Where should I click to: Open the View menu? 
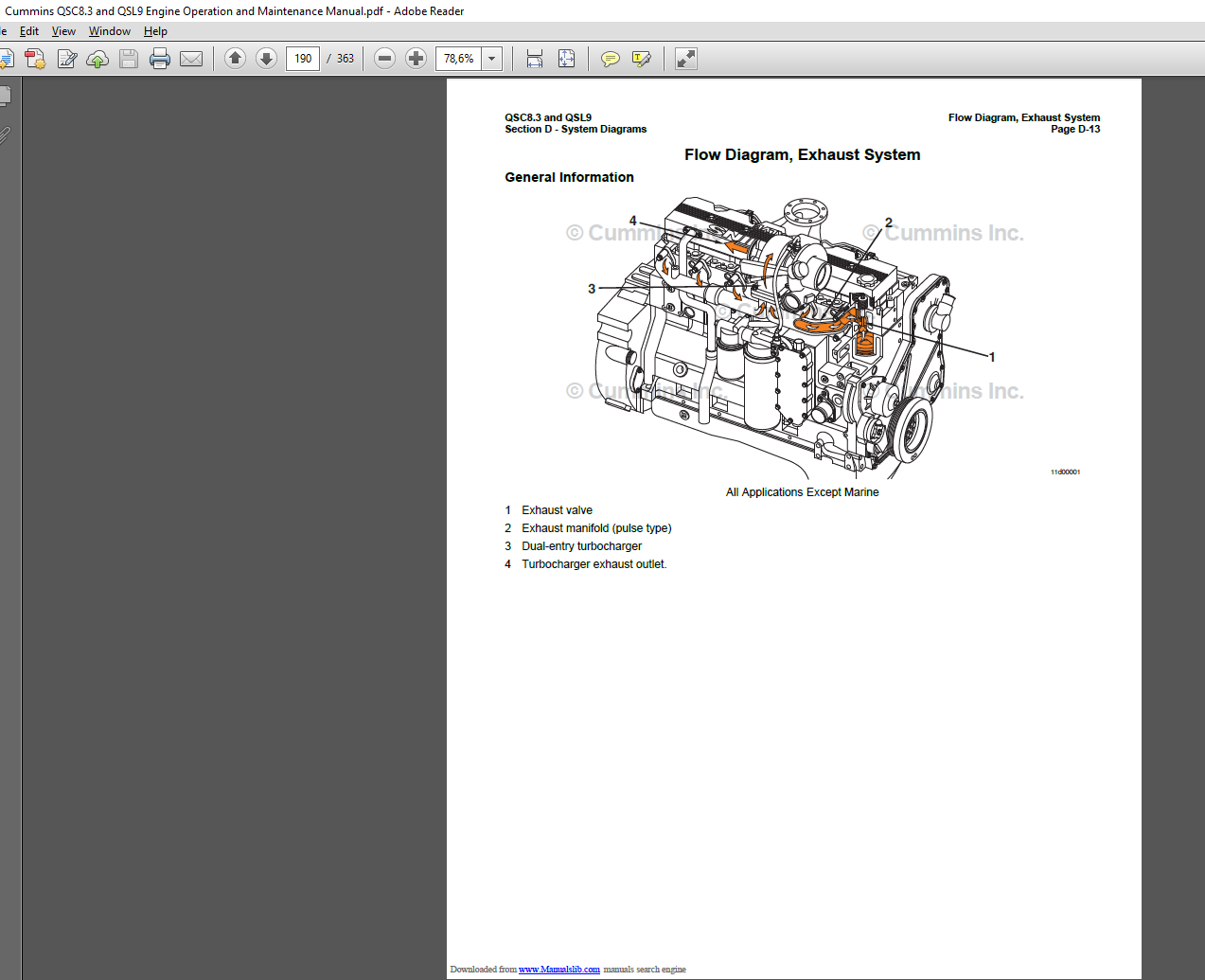pyautogui.click(x=63, y=30)
